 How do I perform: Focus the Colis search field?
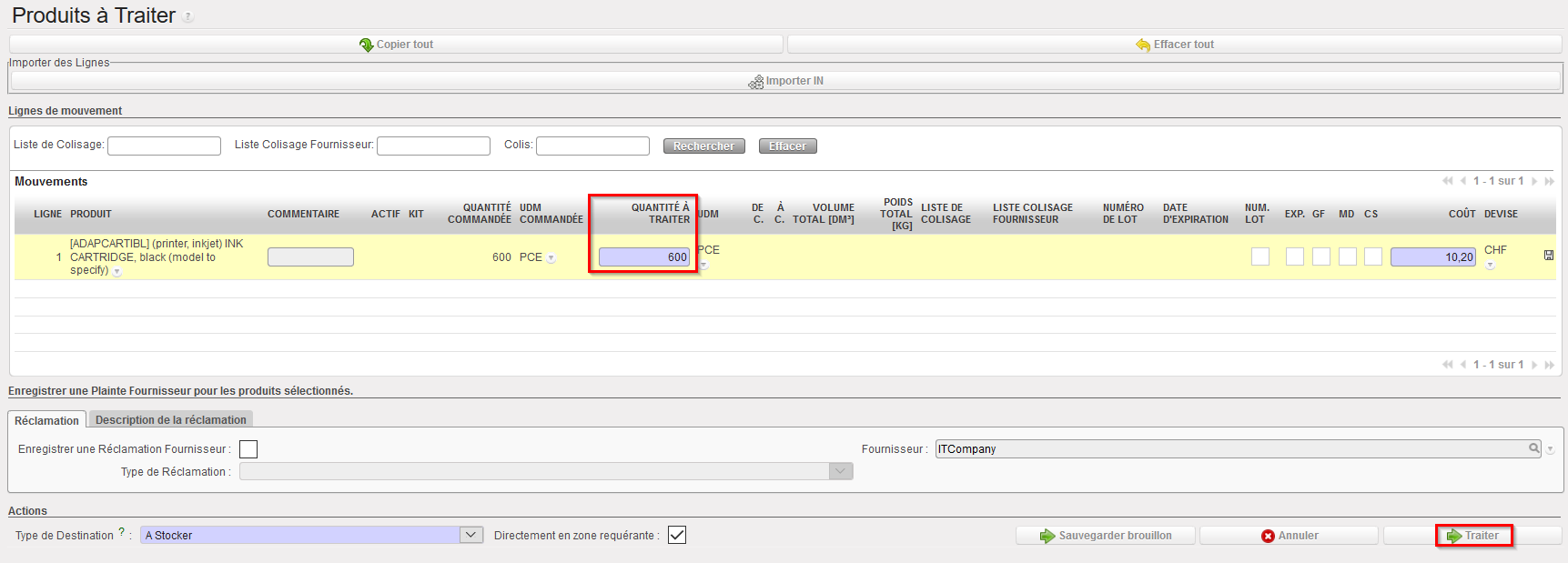click(x=592, y=146)
